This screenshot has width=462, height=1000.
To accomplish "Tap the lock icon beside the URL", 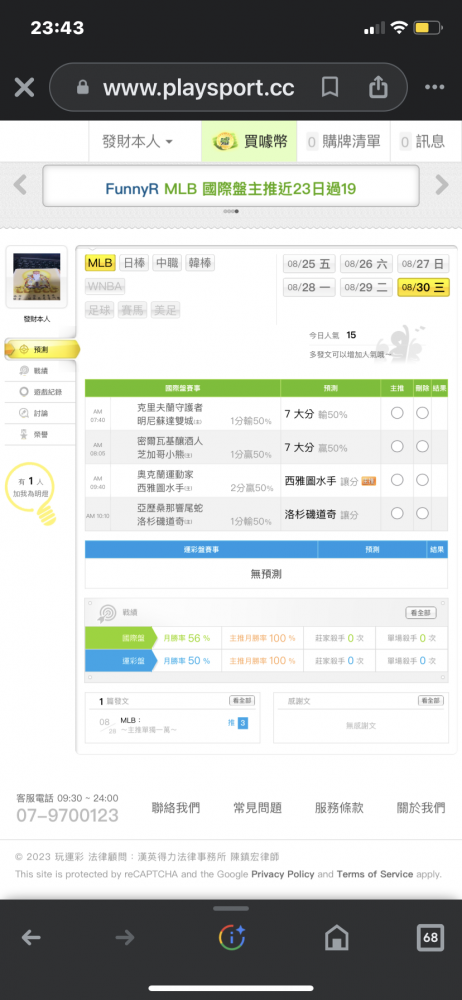I will [82, 87].
